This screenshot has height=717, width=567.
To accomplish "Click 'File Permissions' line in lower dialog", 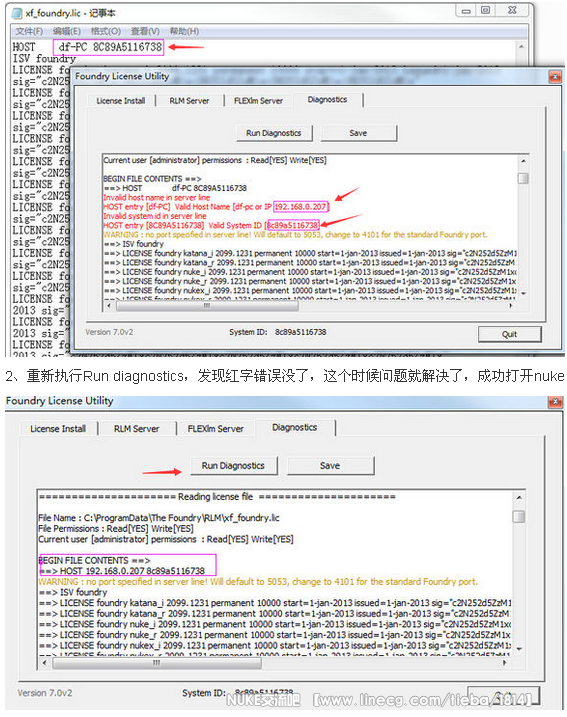I will pyautogui.click(x=116, y=529).
